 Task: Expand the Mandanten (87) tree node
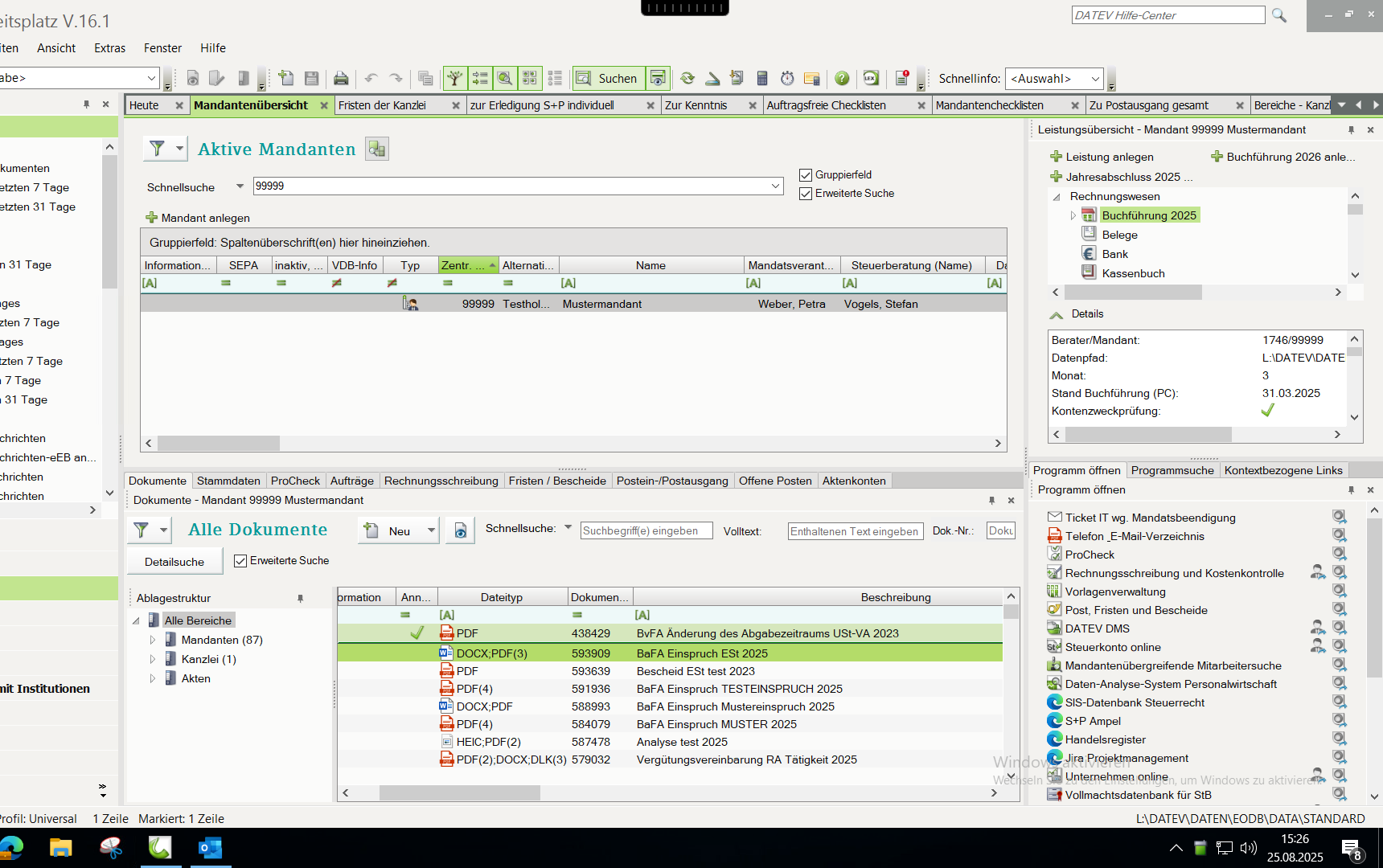tap(153, 640)
